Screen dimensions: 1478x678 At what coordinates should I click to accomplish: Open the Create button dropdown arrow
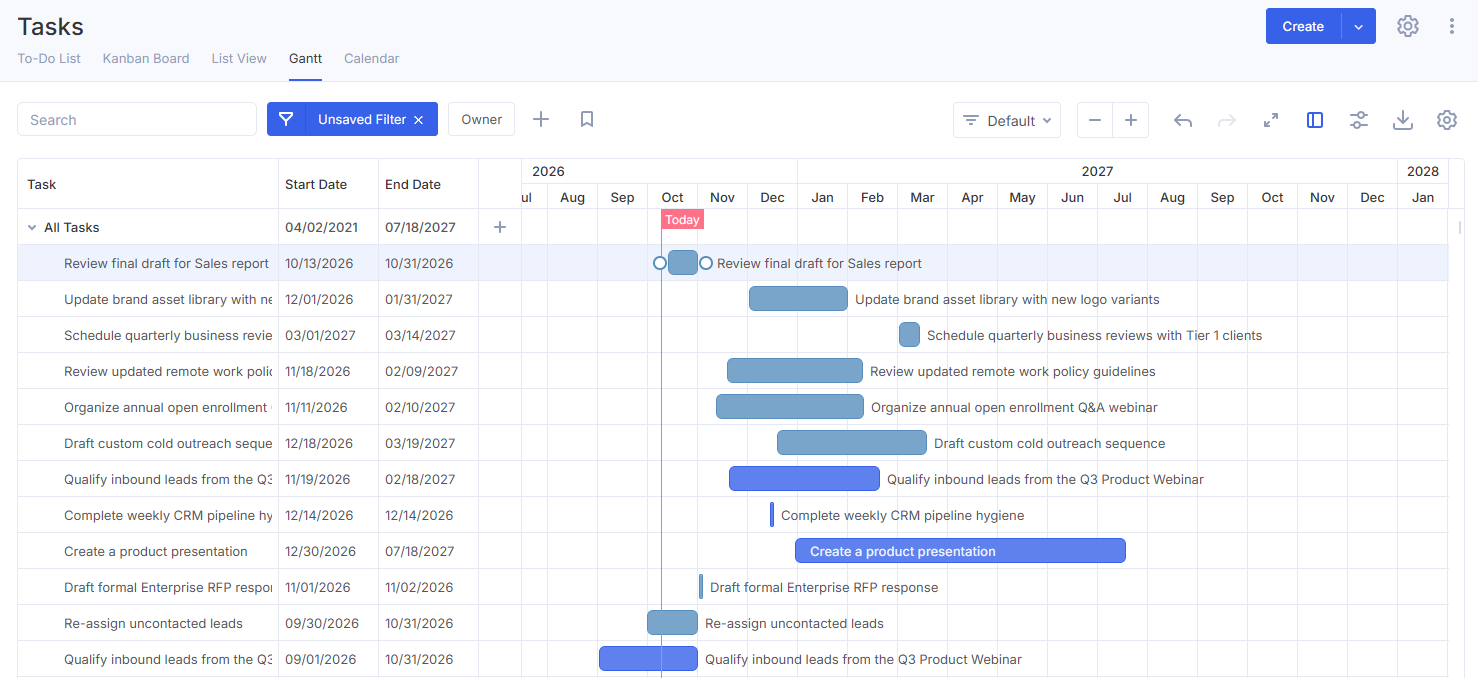(1359, 26)
